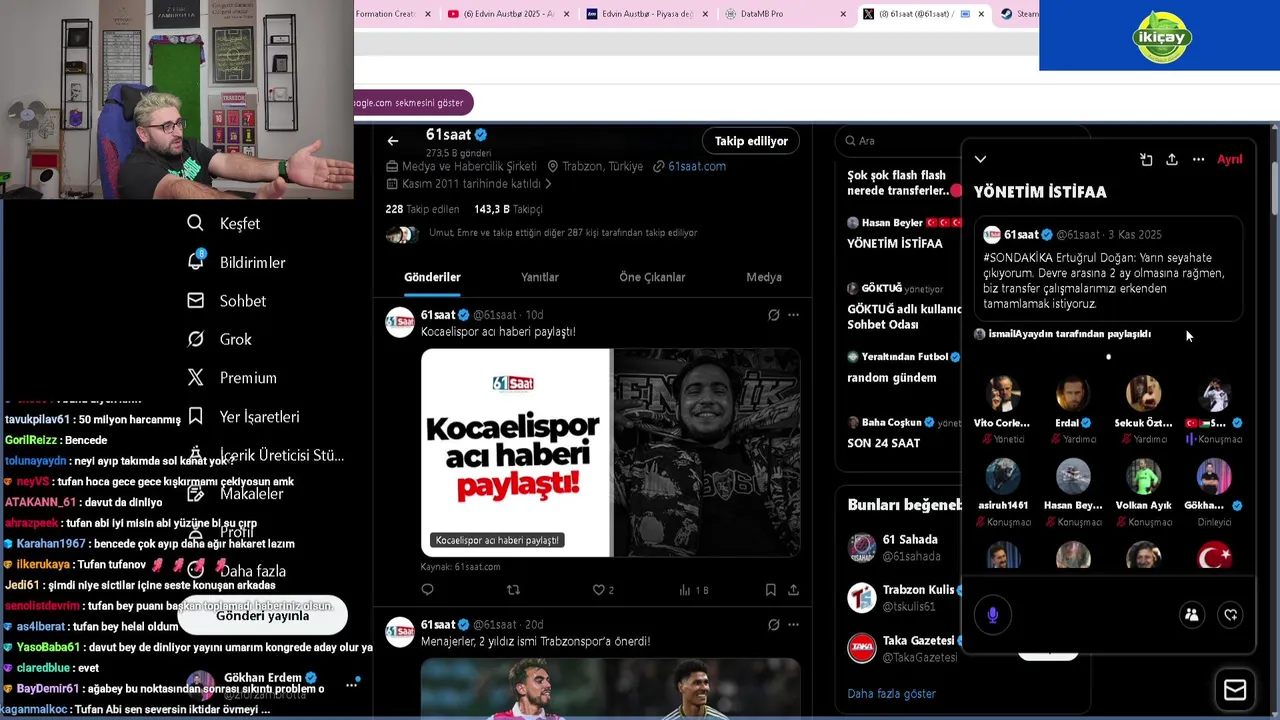Open SON 24 SAAT space by Baha Coşkun
Screen dimensions: 1280x720
click(904, 433)
